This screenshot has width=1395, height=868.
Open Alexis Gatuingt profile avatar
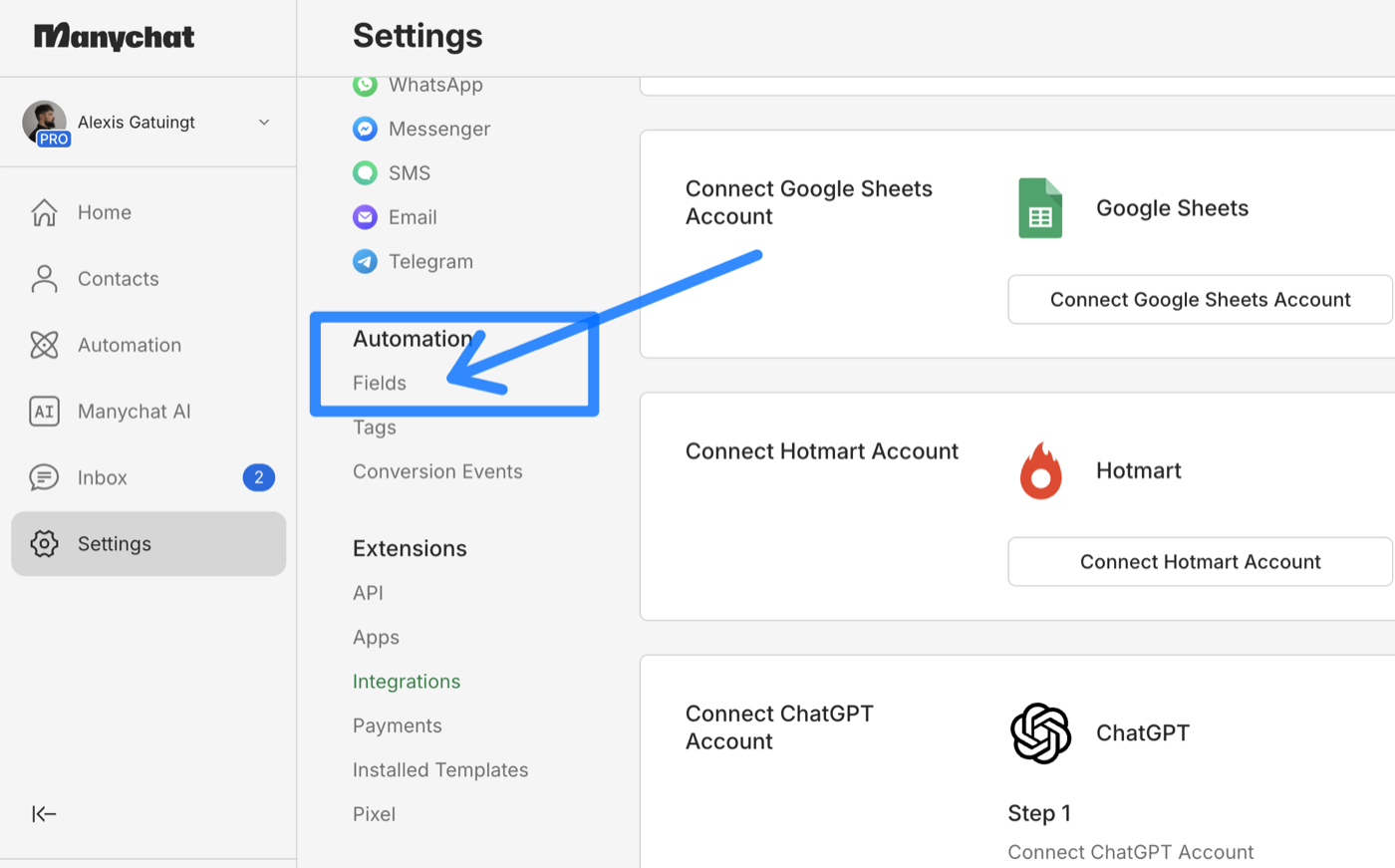click(44, 122)
